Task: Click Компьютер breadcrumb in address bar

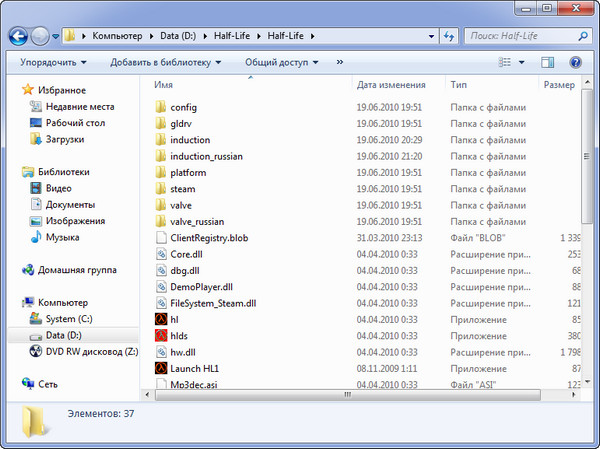Action: coord(117,36)
